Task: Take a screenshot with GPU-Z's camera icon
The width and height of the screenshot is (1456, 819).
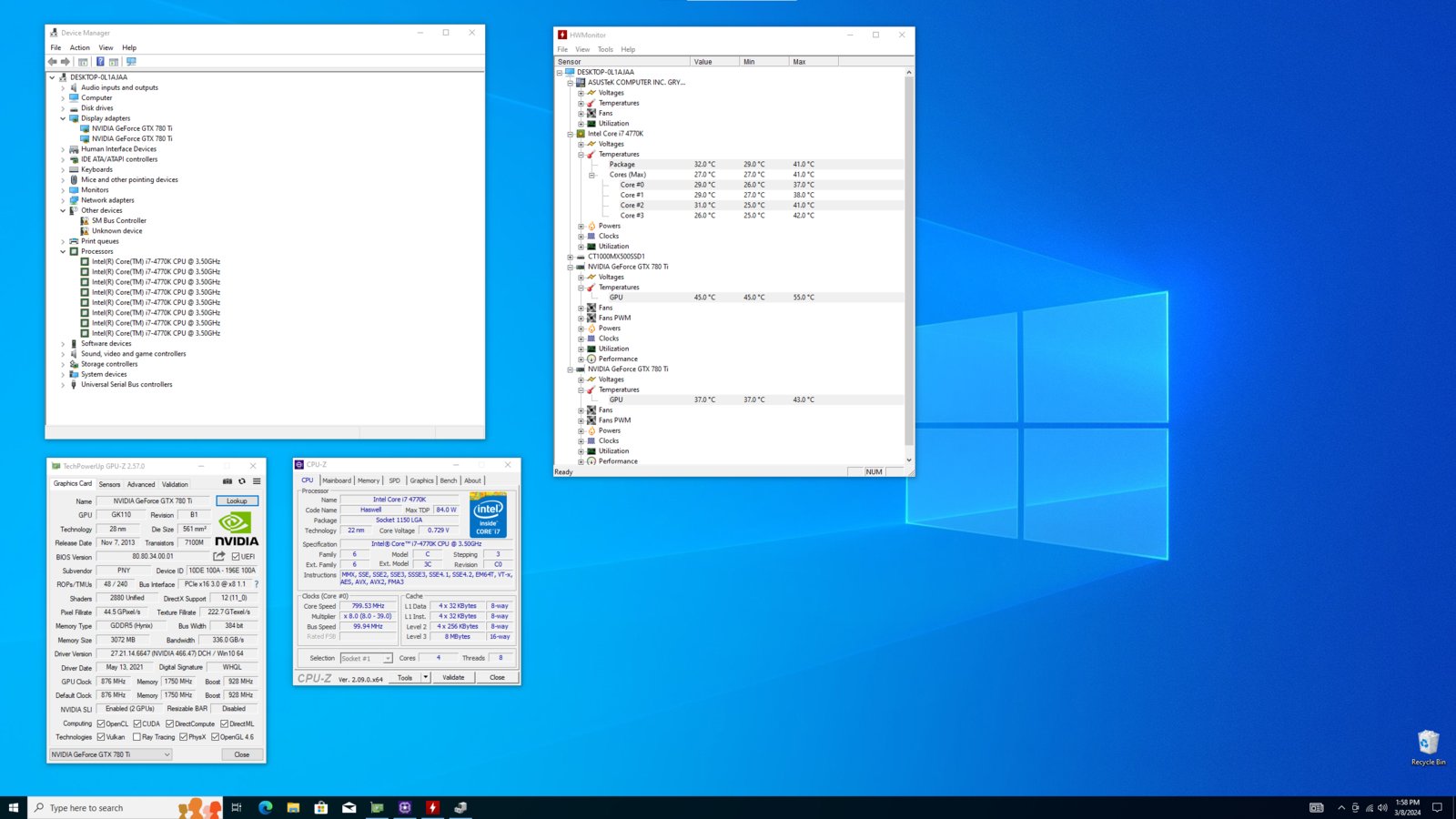Action: pyautogui.click(x=227, y=481)
